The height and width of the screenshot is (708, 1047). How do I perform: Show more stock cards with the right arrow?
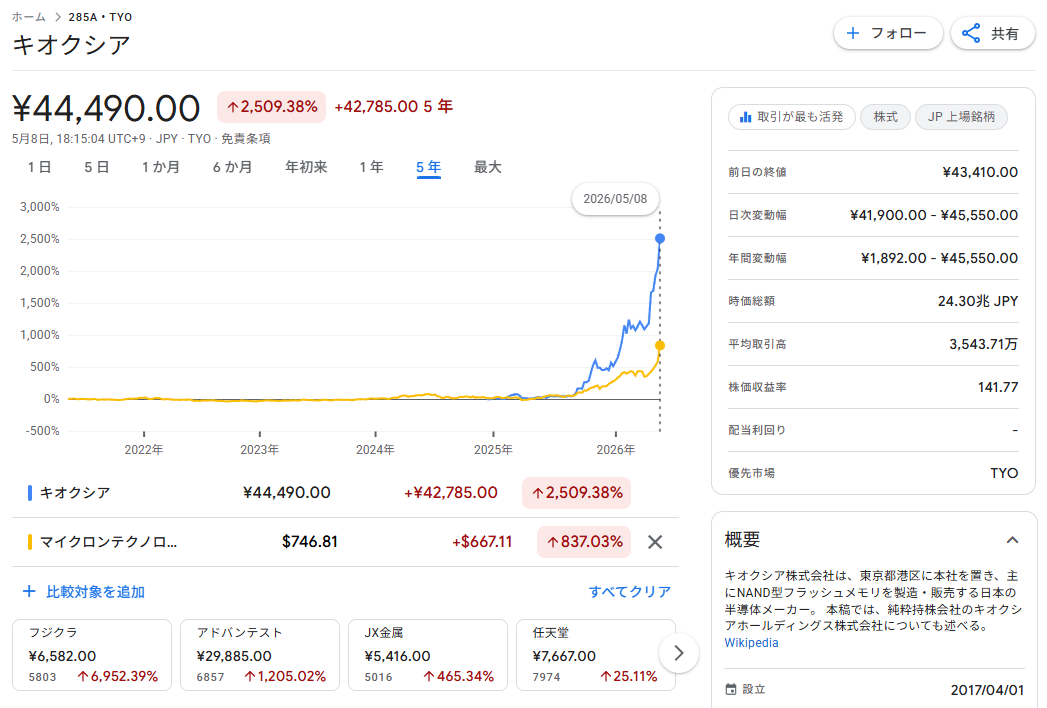[678, 653]
